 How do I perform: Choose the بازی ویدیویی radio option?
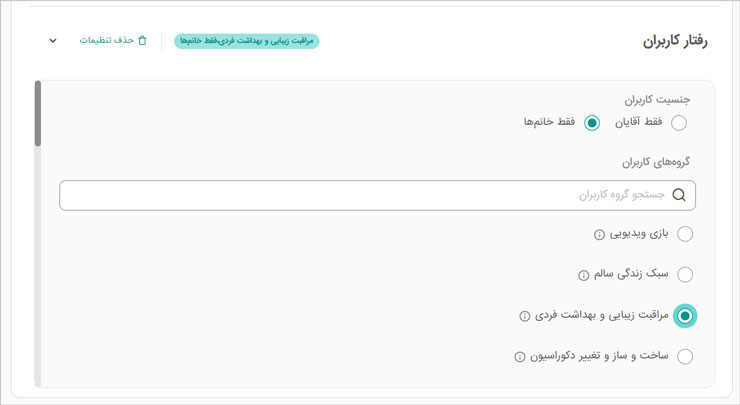point(685,234)
